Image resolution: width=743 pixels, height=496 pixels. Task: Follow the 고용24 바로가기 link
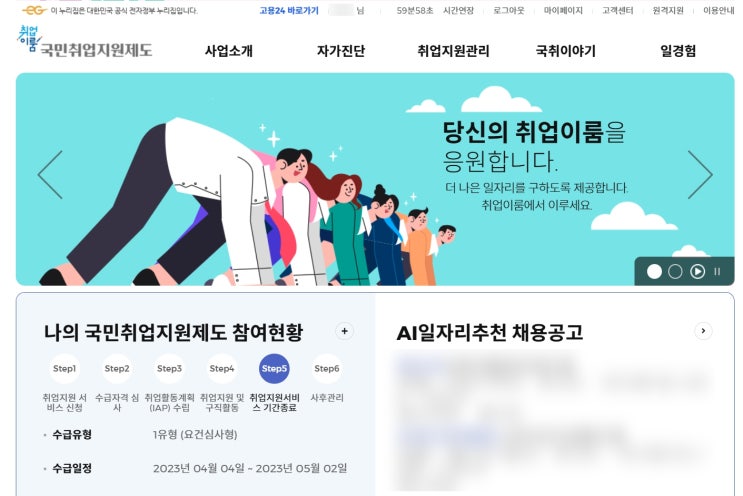click(289, 10)
